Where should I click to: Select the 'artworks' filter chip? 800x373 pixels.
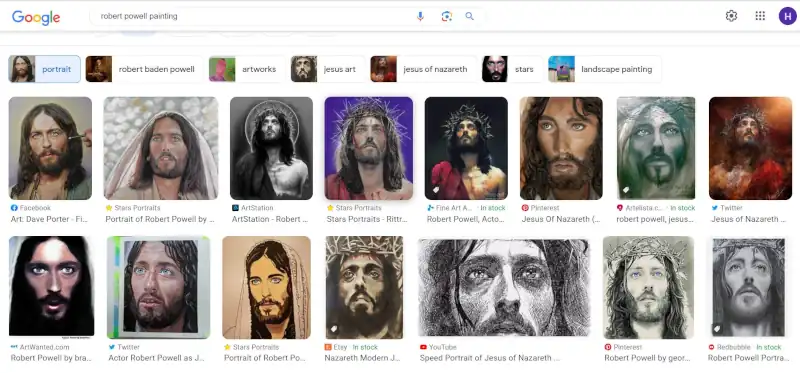(x=247, y=69)
